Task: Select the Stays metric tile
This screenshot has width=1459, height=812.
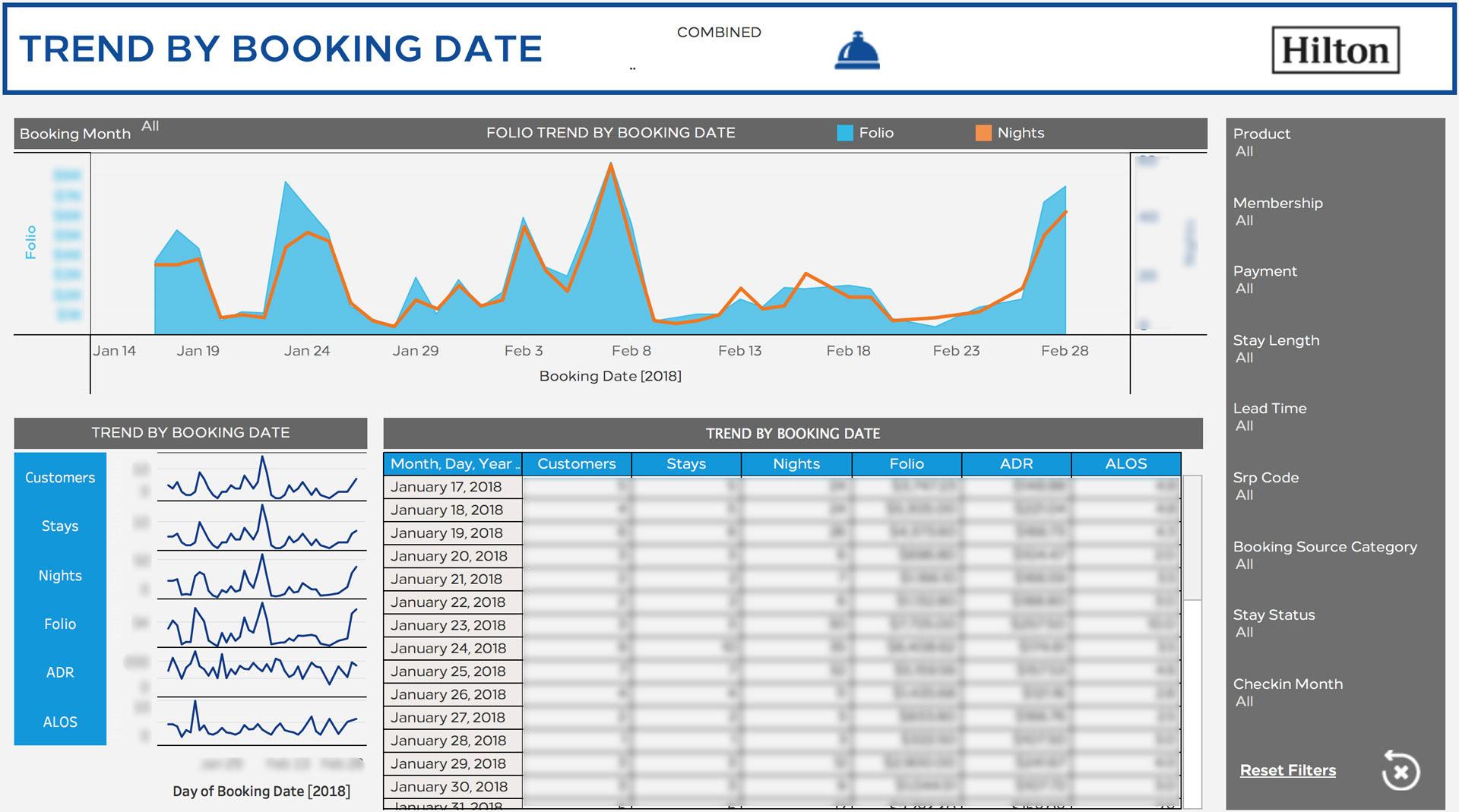Action: pyautogui.click(x=60, y=526)
